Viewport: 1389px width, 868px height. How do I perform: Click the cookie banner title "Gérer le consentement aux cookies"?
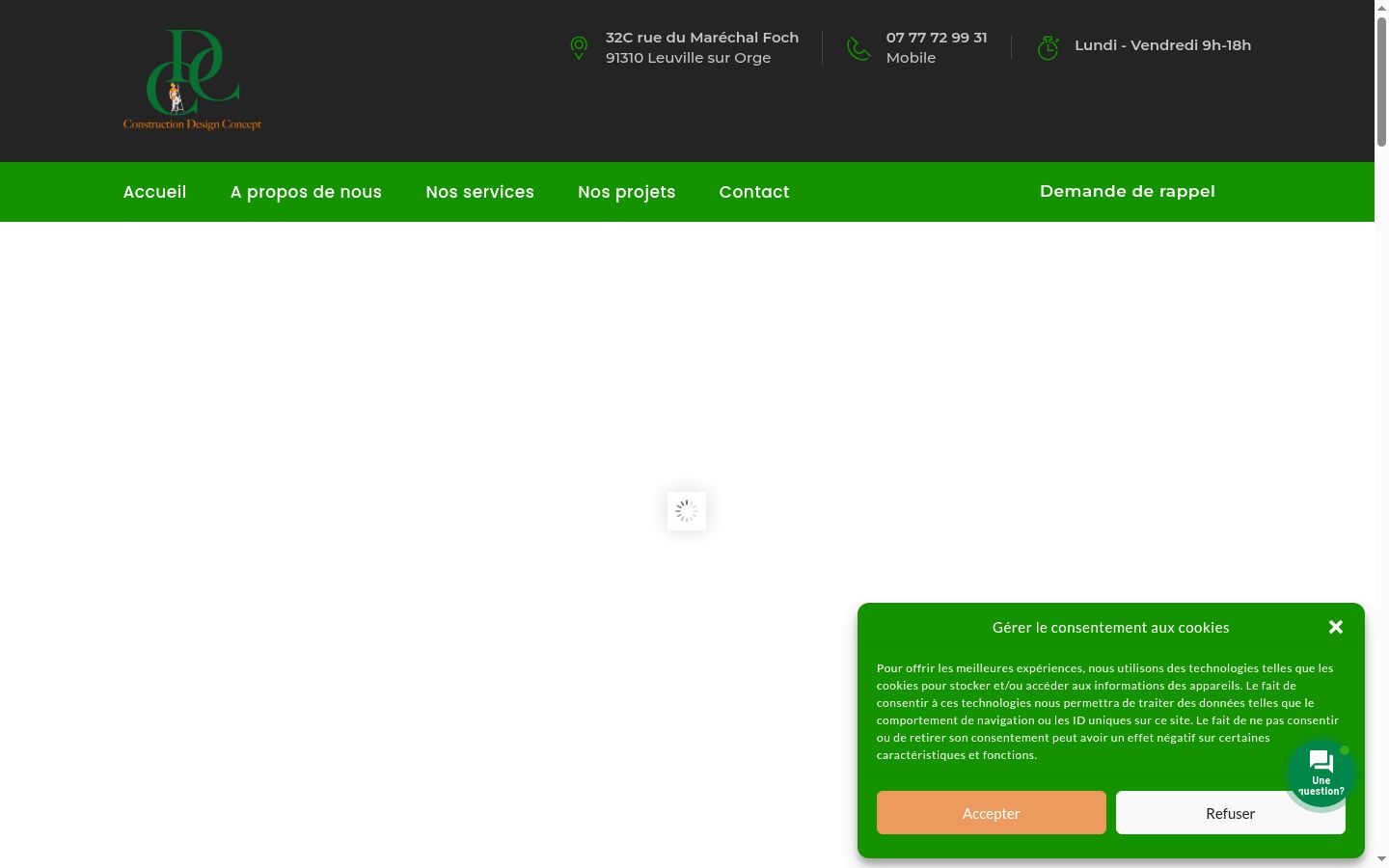(1110, 628)
